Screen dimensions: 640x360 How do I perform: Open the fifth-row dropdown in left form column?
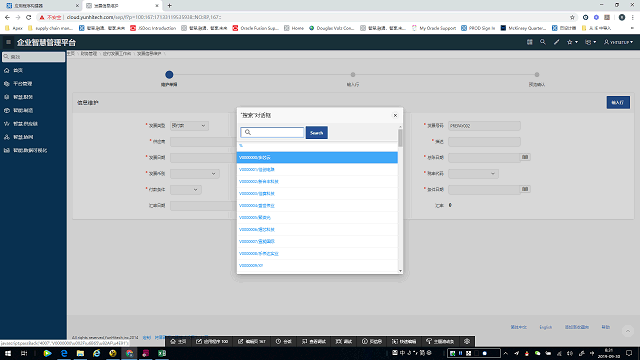coord(186,190)
